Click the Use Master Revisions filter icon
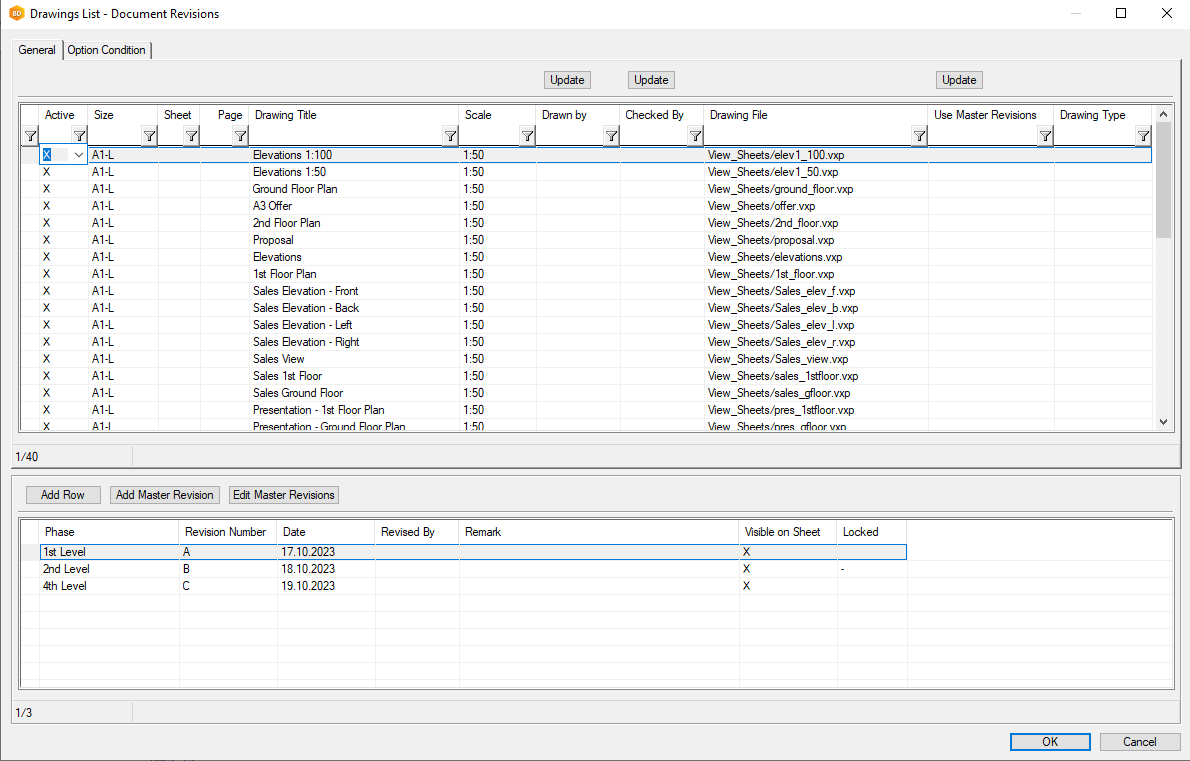 pos(1045,136)
